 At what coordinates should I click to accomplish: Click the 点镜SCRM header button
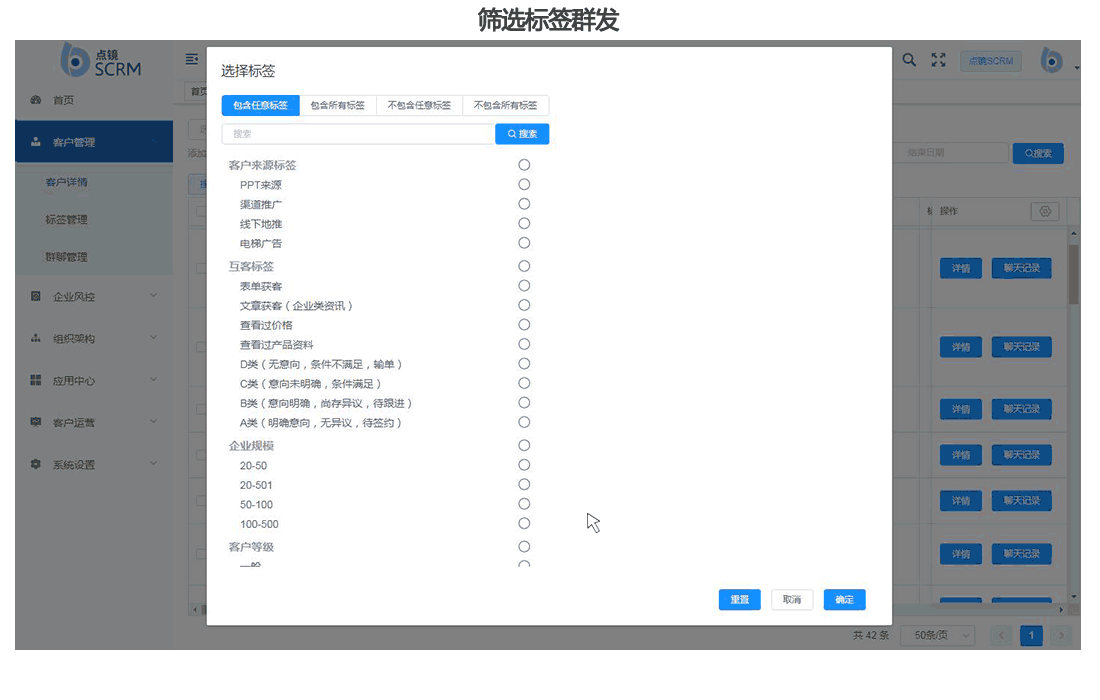[x=991, y=61]
